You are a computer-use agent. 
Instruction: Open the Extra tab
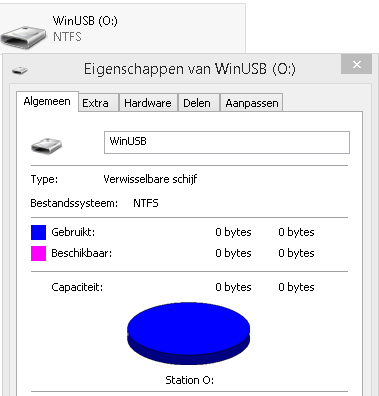(95, 103)
